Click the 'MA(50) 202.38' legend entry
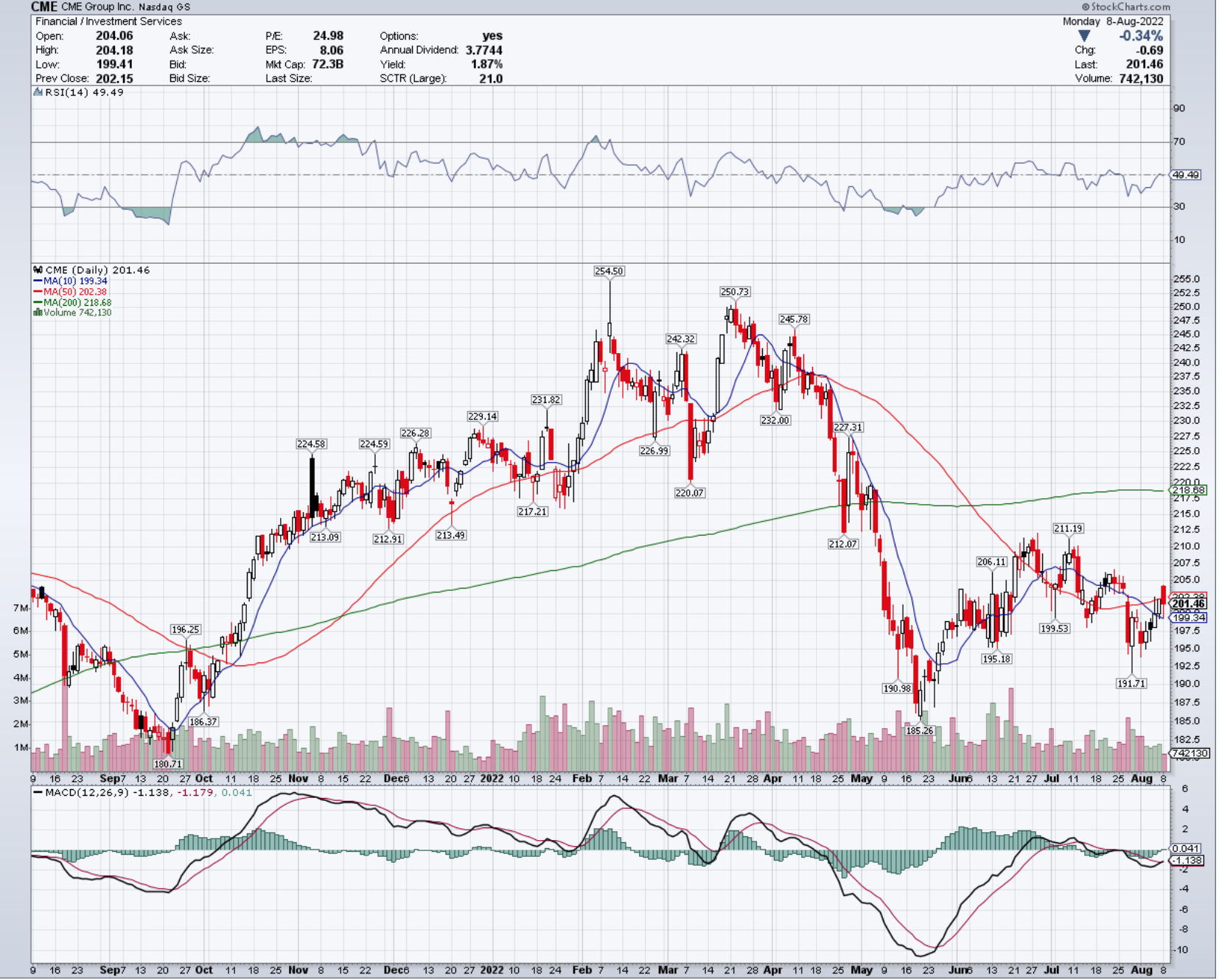 [x=75, y=292]
